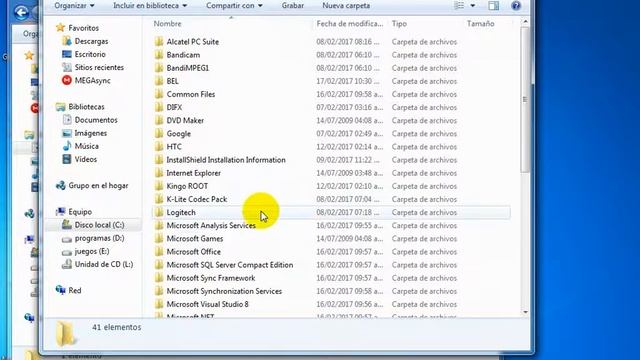Select Equipo in navigation pane
Image resolution: width=640 pixels, height=360 pixels.
click(80, 211)
